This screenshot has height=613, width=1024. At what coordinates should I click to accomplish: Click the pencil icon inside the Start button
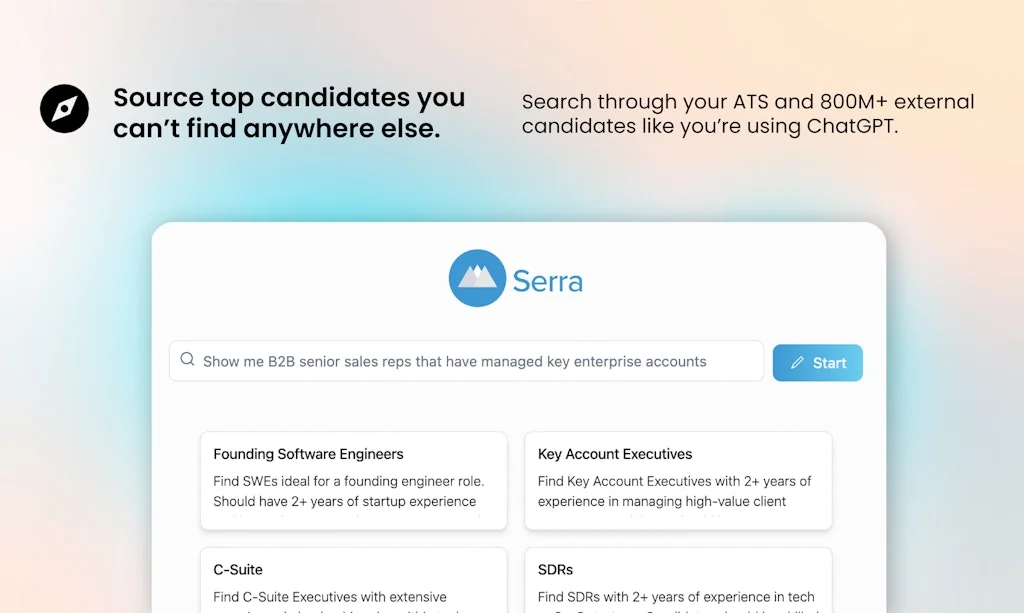click(798, 363)
